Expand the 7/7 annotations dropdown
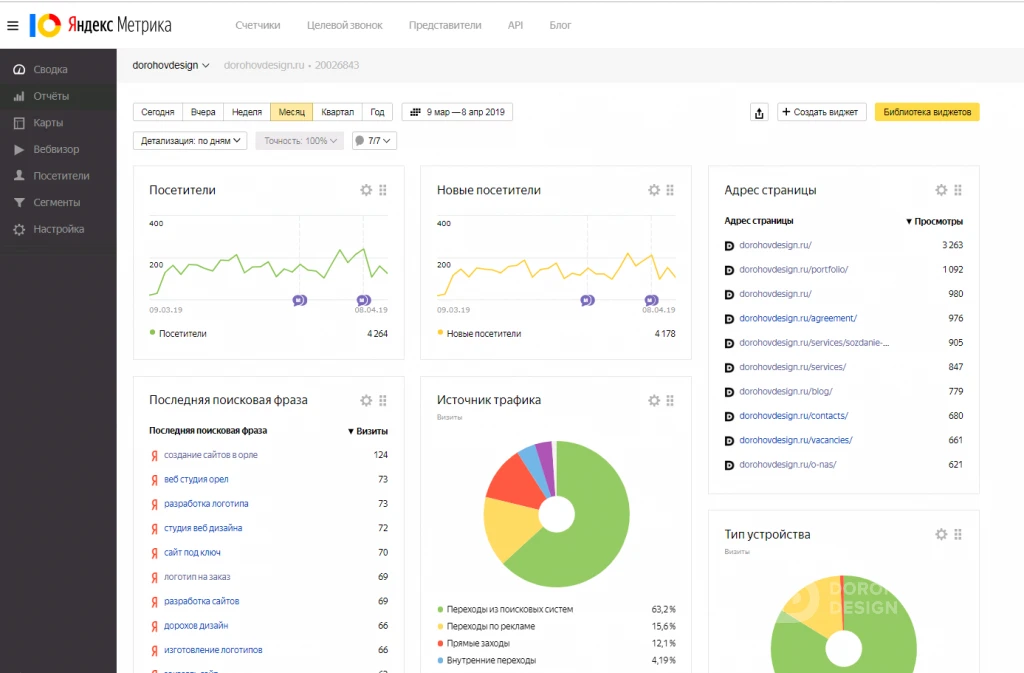1024x673 pixels. pyautogui.click(x=374, y=140)
